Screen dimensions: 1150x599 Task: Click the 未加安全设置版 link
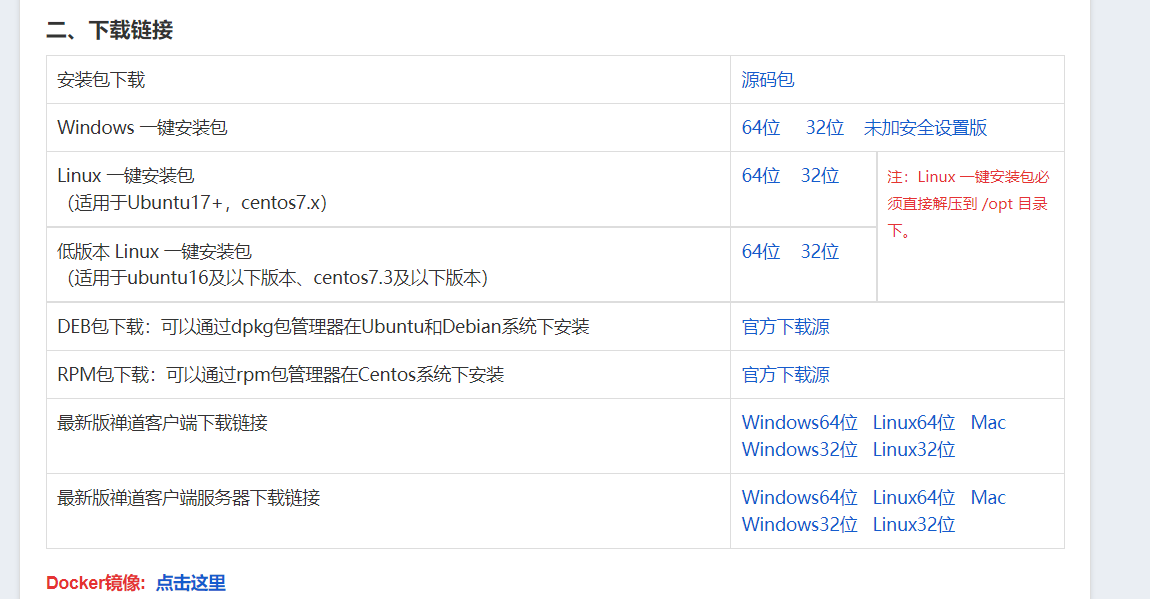[x=925, y=128]
